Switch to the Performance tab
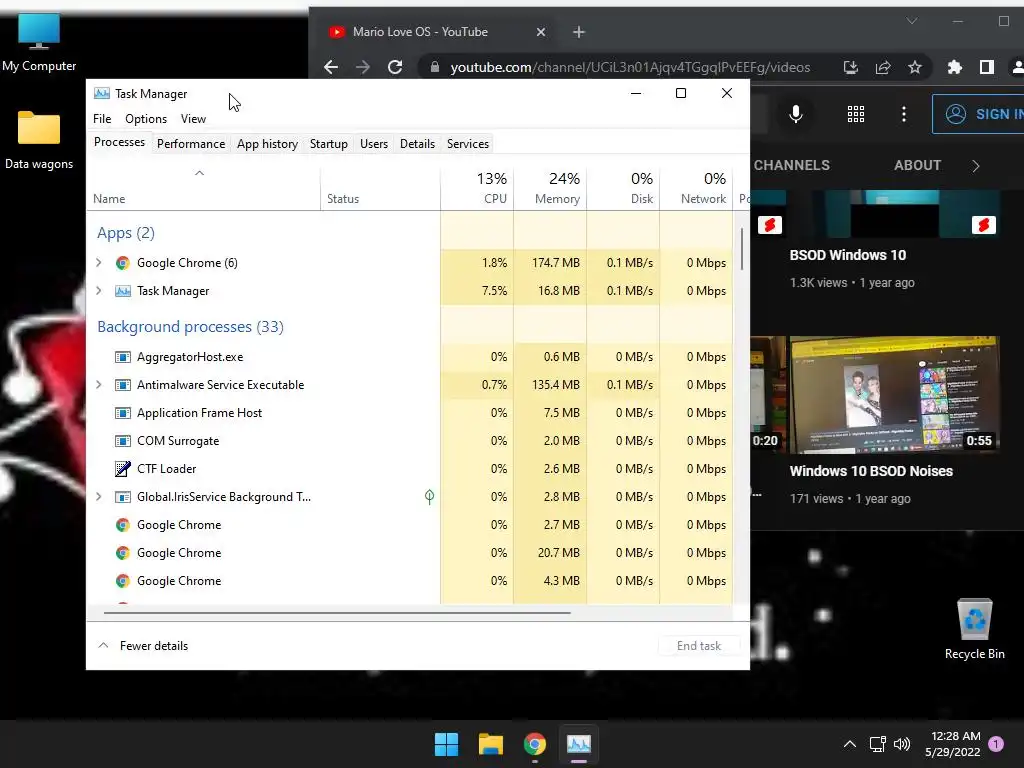Image resolution: width=1024 pixels, height=768 pixels. tap(191, 144)
